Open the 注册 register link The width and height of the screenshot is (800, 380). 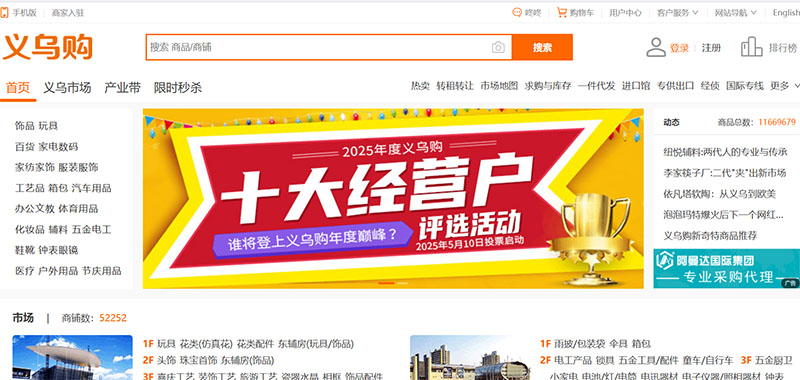click(x=711, y=48)
